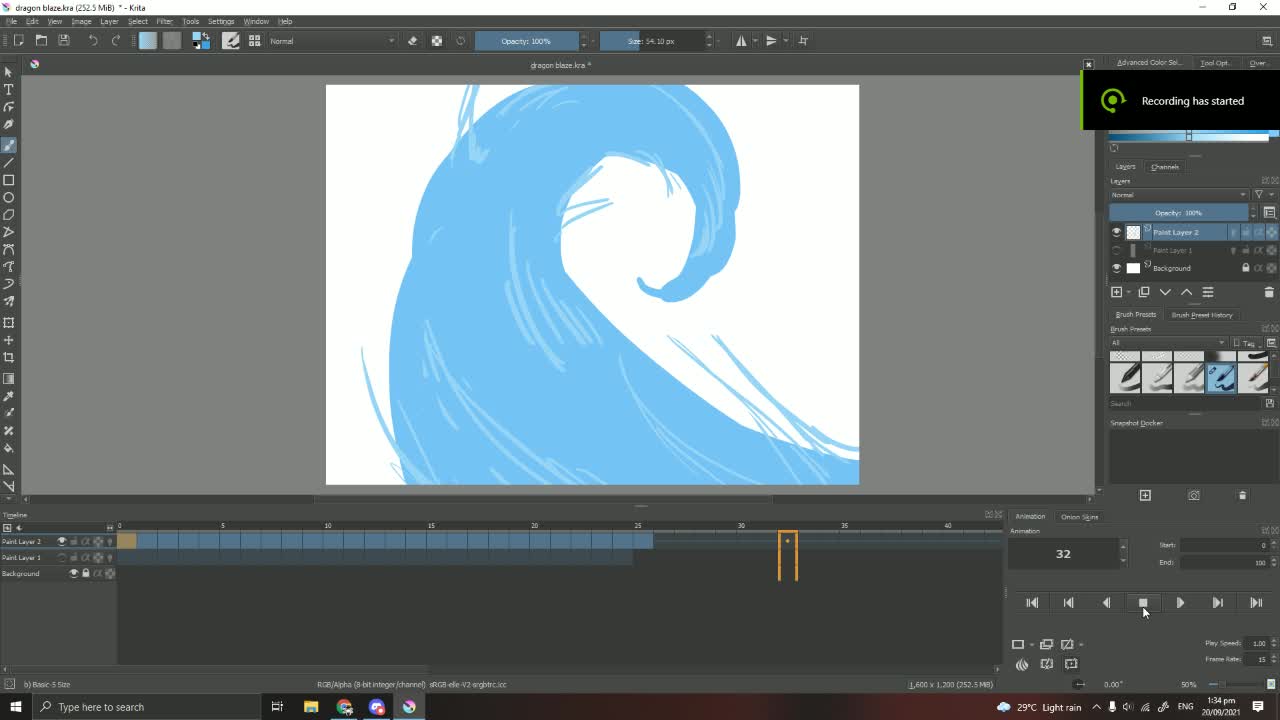This screenshot has height=720, width=1280.
Task: Play the animation
Action: (x=1180, y=603)
